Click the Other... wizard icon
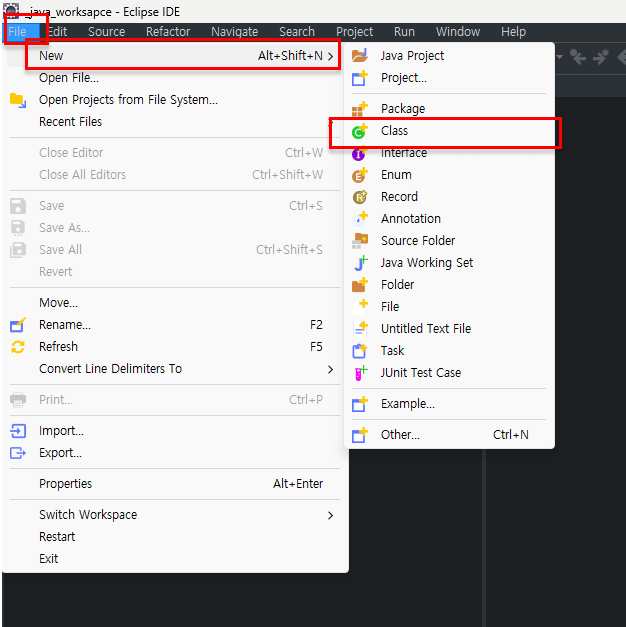626x627 pixels. (x=360, y=435)
